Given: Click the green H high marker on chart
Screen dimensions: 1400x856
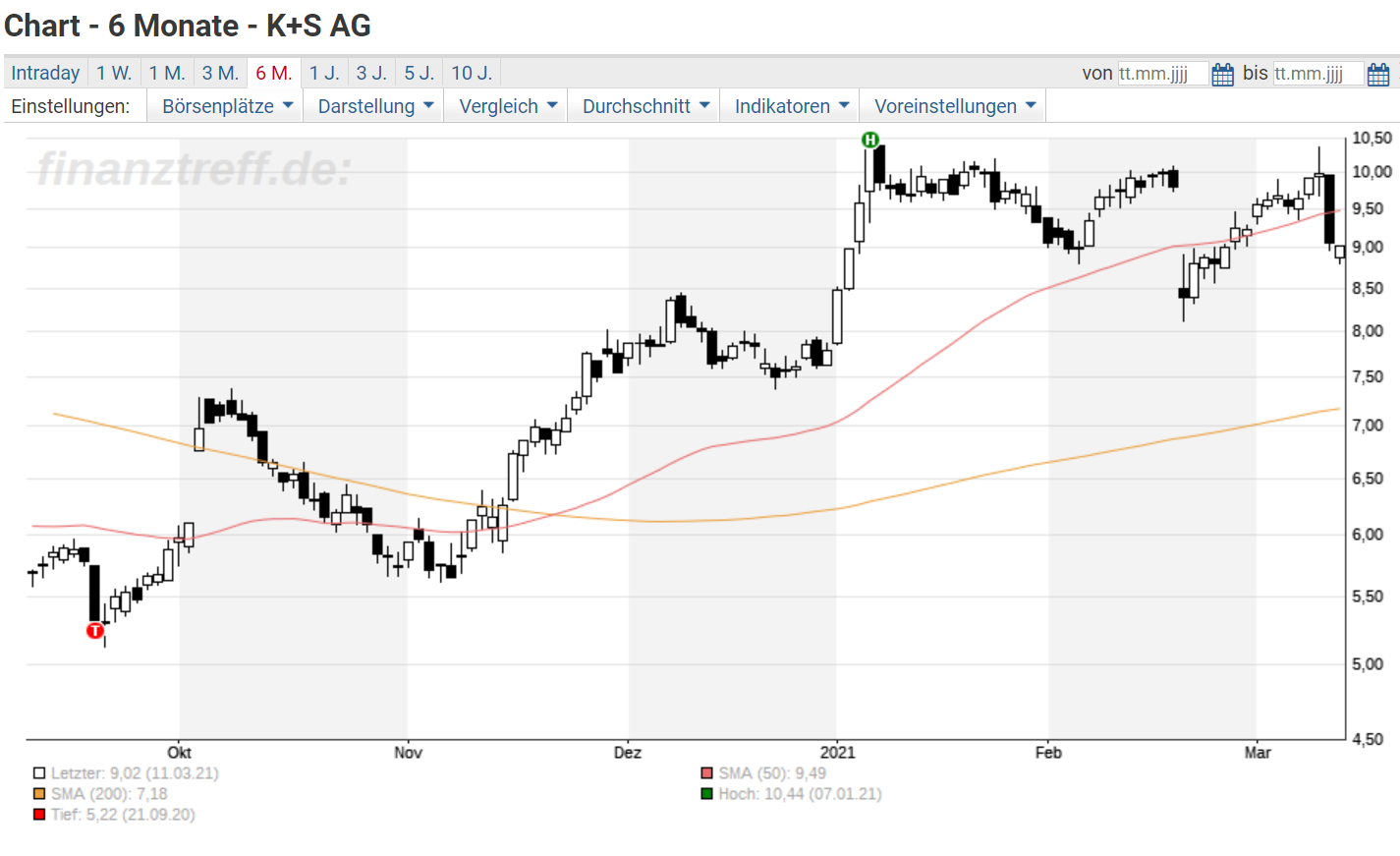Looking at the screenshot, I should 869,140.
